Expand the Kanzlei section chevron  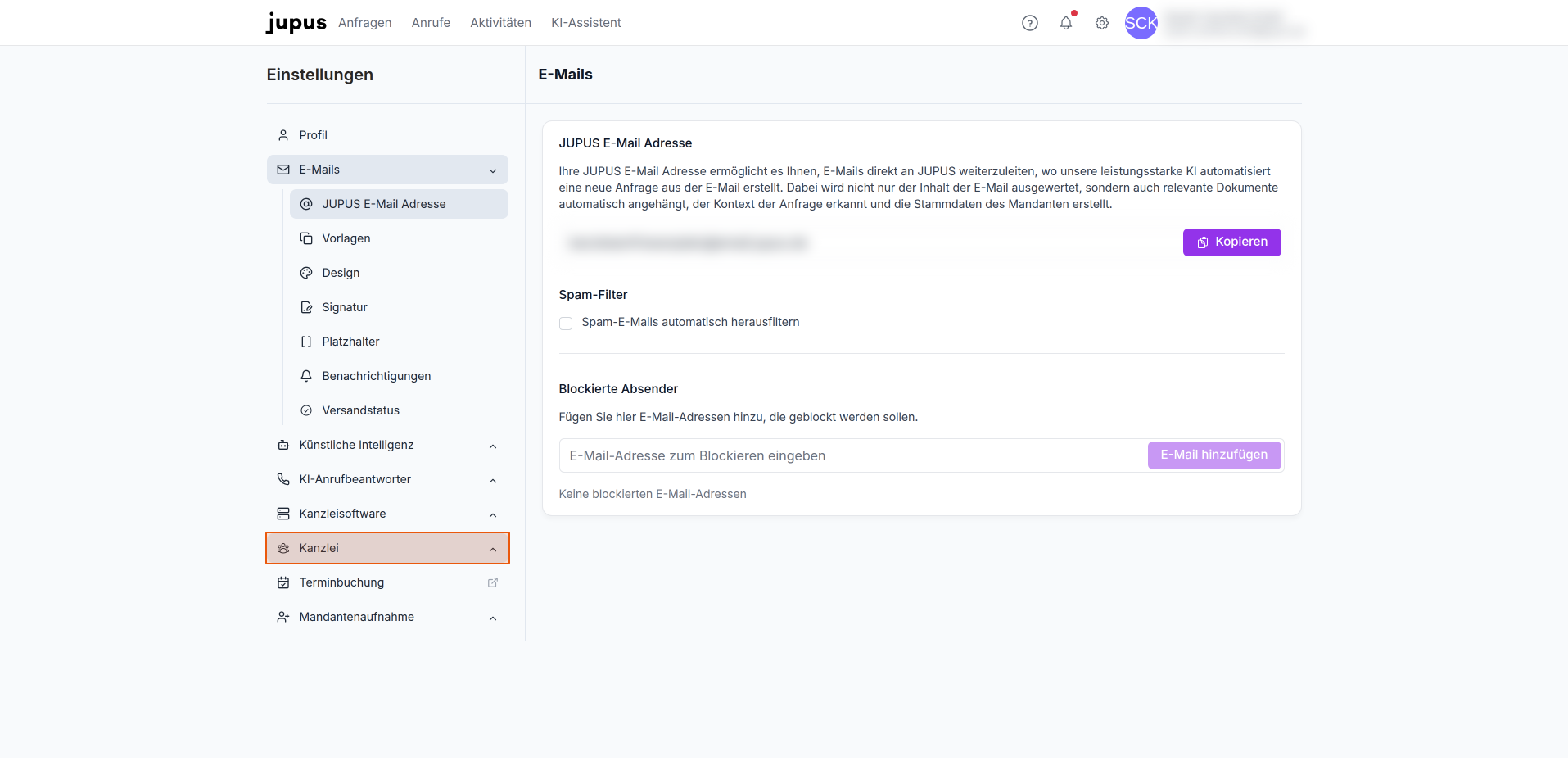493,549
